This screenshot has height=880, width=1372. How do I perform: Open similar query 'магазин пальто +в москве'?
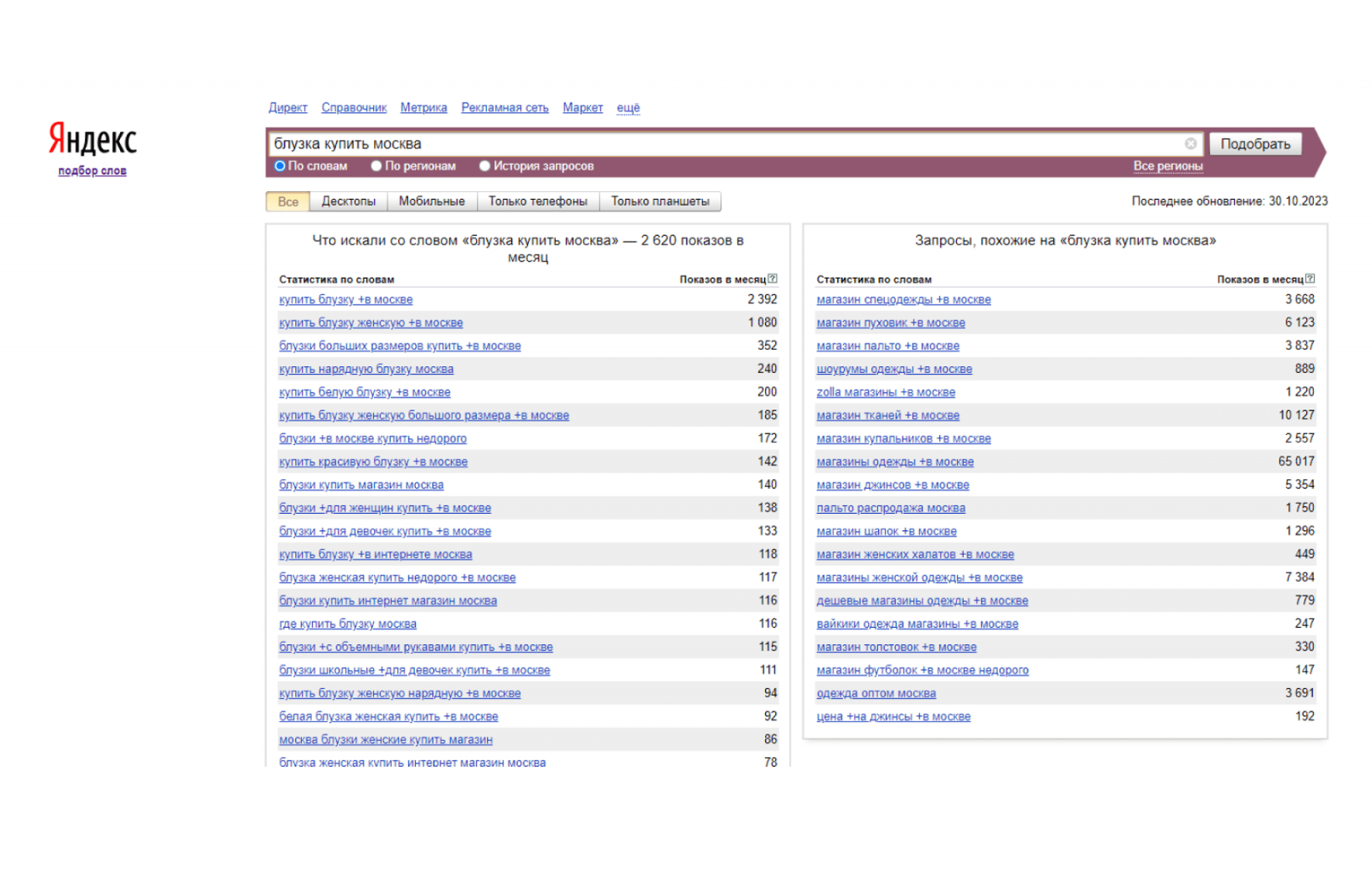[x=888, y=347]
